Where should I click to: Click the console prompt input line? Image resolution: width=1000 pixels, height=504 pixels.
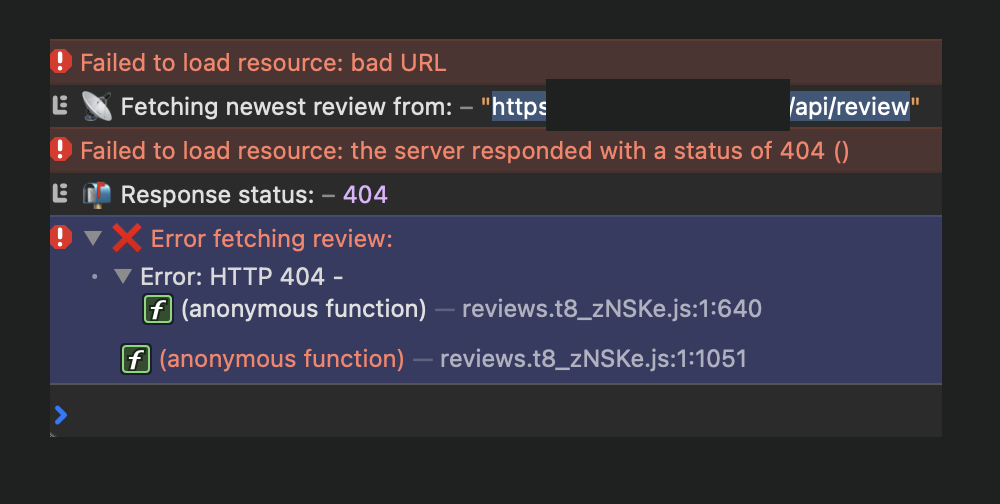pyautogui.click(x=500, y=412)
